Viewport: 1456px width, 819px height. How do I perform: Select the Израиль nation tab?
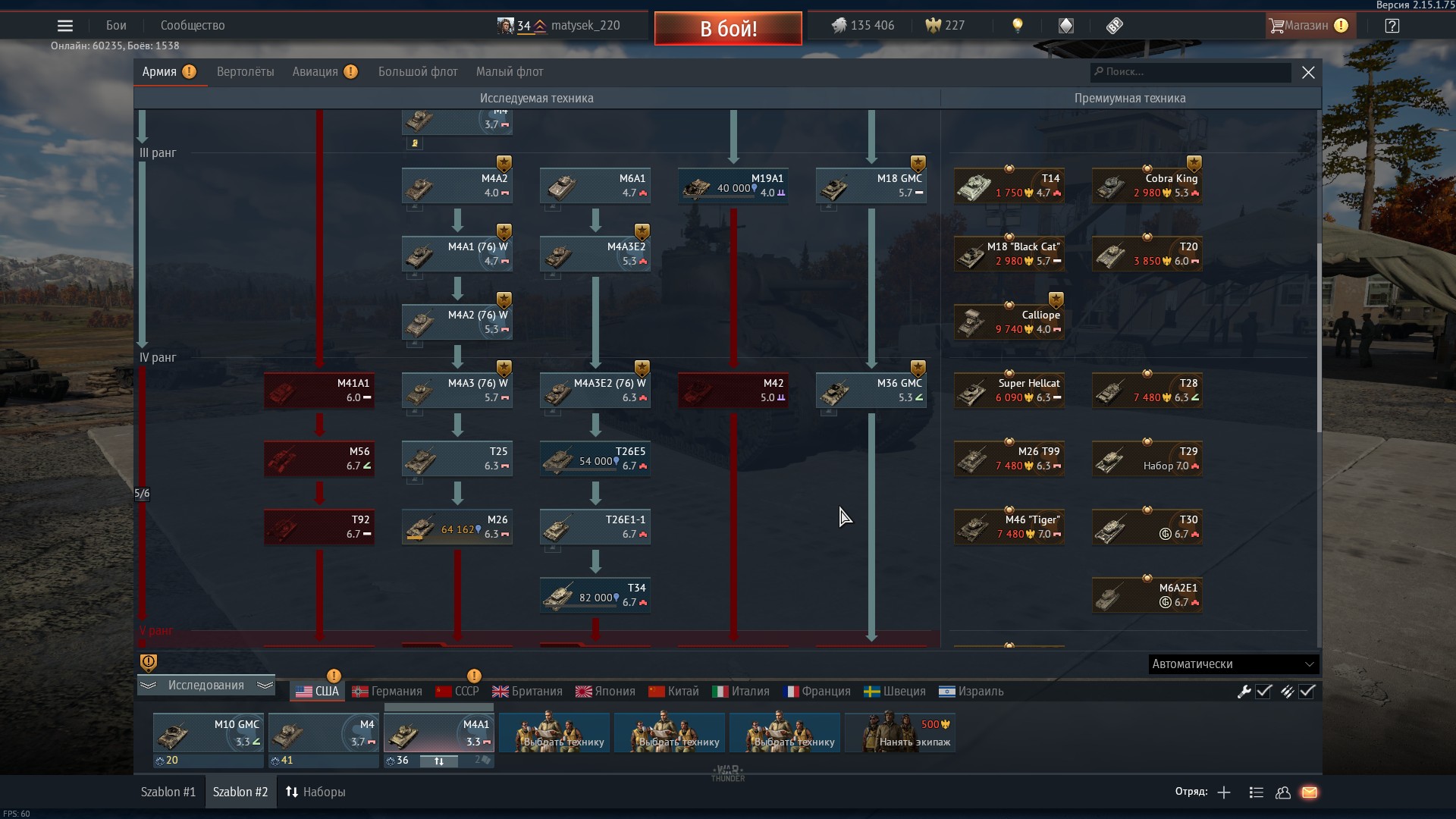click(971, 692)
